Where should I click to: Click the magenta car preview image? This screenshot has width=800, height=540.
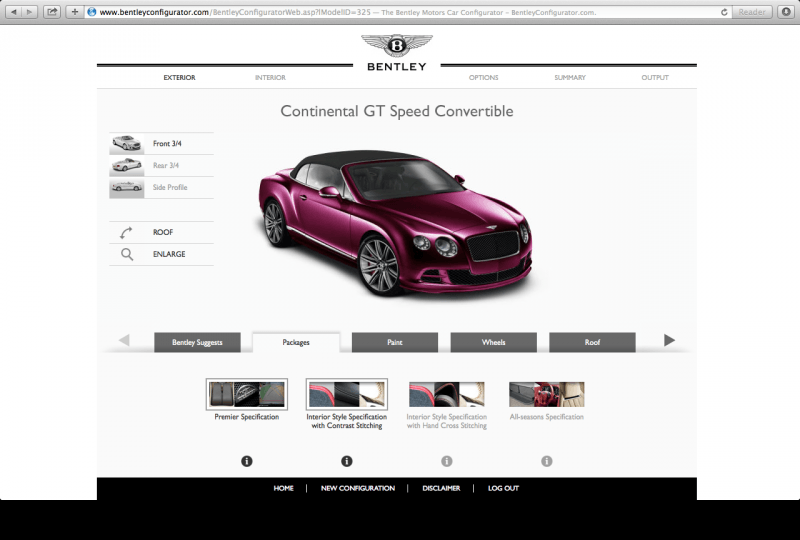click(x=395, y=223)
